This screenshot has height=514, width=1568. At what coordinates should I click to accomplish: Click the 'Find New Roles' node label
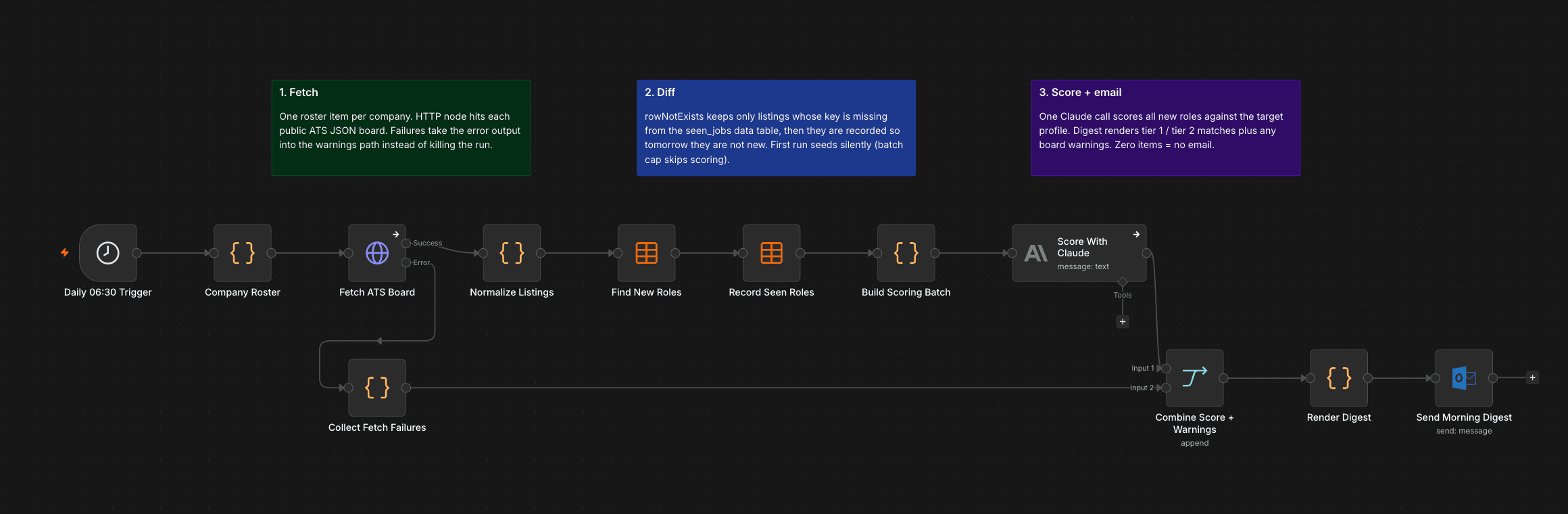point(646,292)
